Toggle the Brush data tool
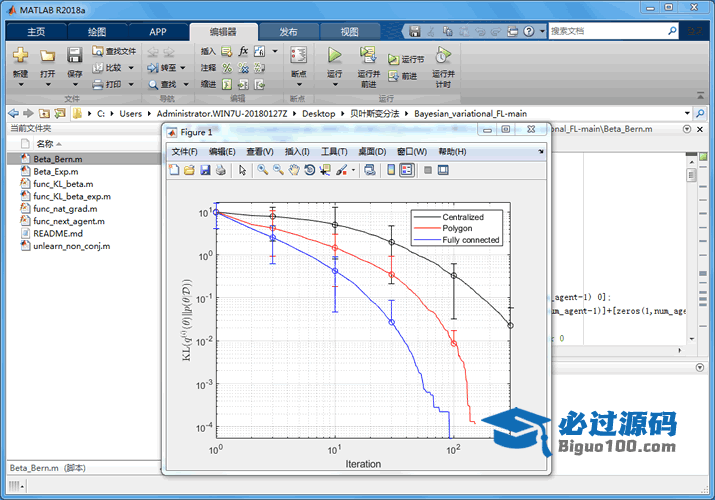Image resolution: width=715 pixels, height=500 pixels. coord(341,170)
